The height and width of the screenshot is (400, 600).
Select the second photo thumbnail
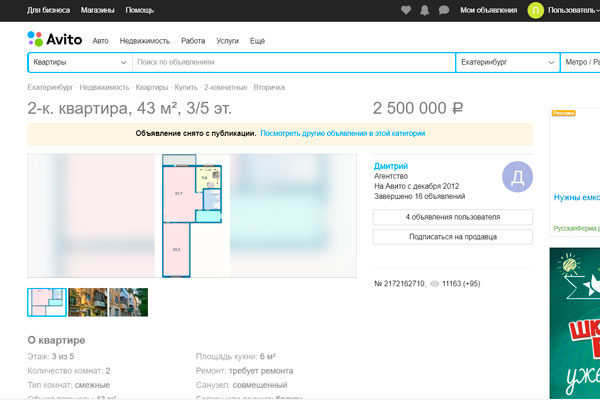coord(87,302)
